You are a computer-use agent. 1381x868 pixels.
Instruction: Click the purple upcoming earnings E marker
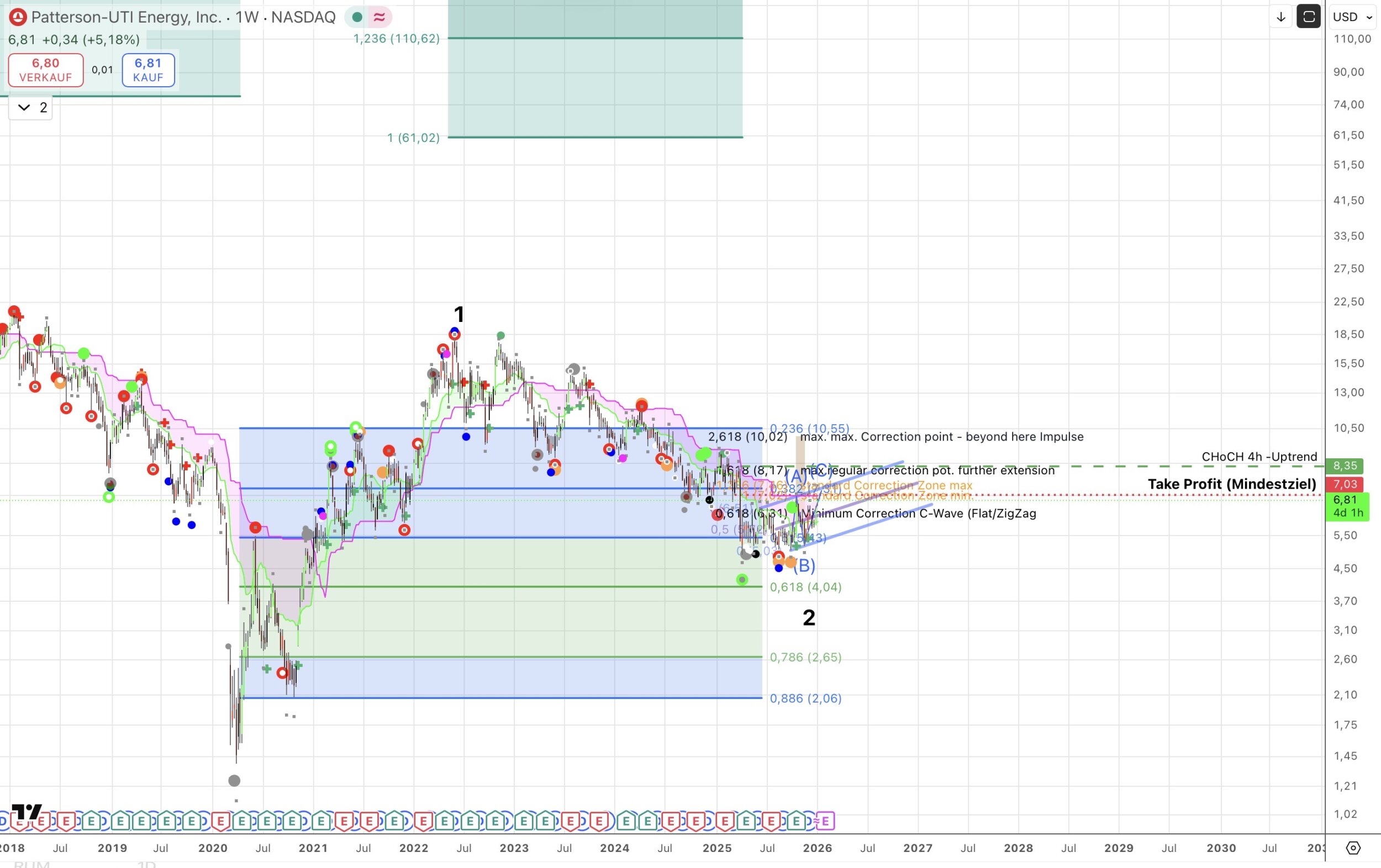825,822
